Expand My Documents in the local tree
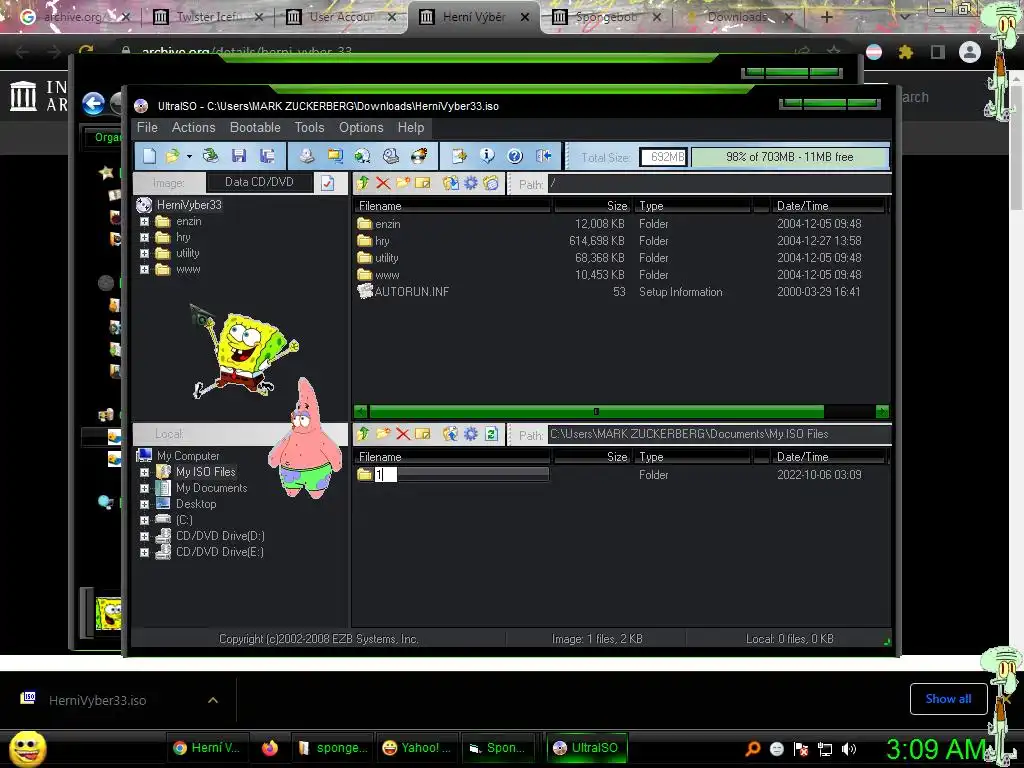The image size is (1024, 768). [x=144, y=488]
